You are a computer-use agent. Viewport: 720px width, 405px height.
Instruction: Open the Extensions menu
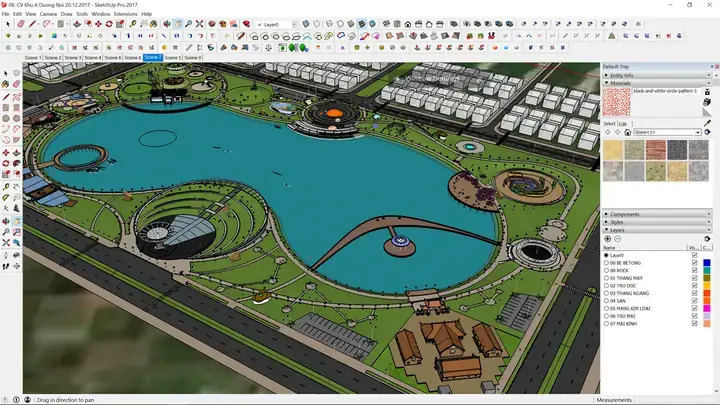click(125, 14)
